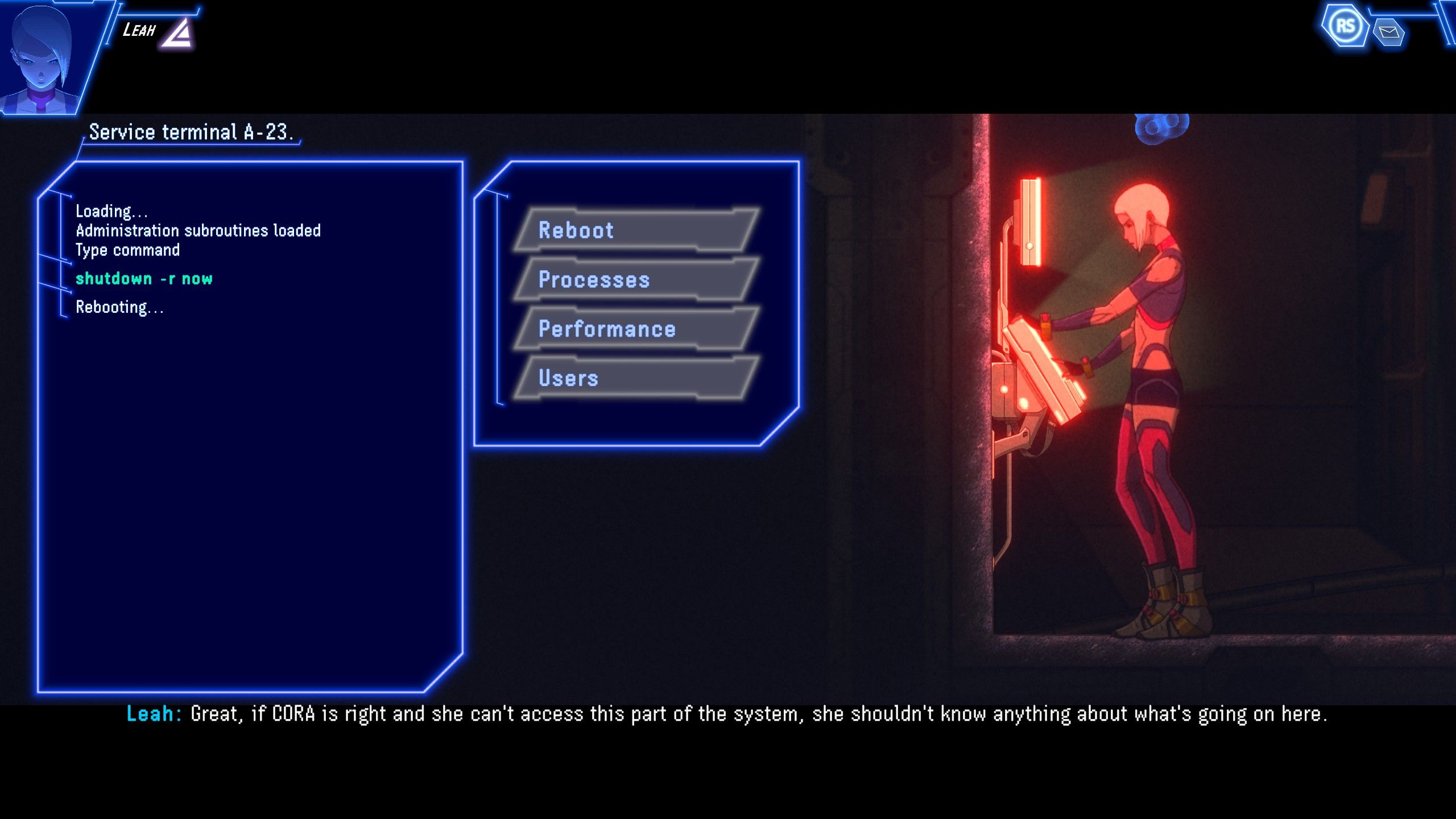
Task: Select the Processes menu option
Action: [638, 278]
